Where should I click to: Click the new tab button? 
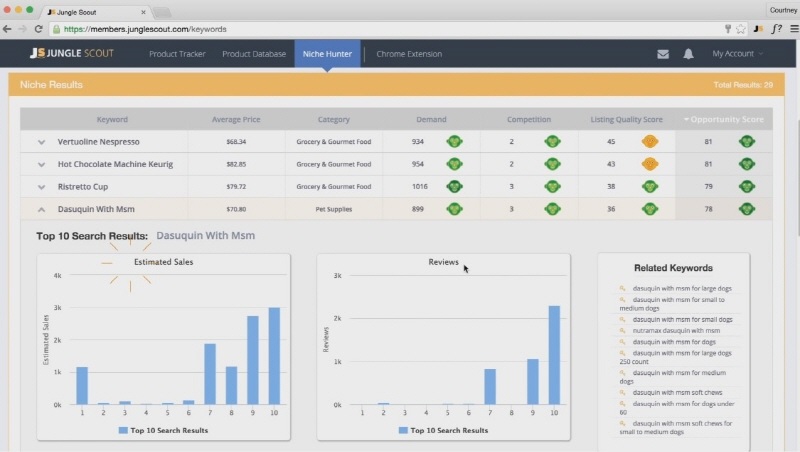pos(162,12)
